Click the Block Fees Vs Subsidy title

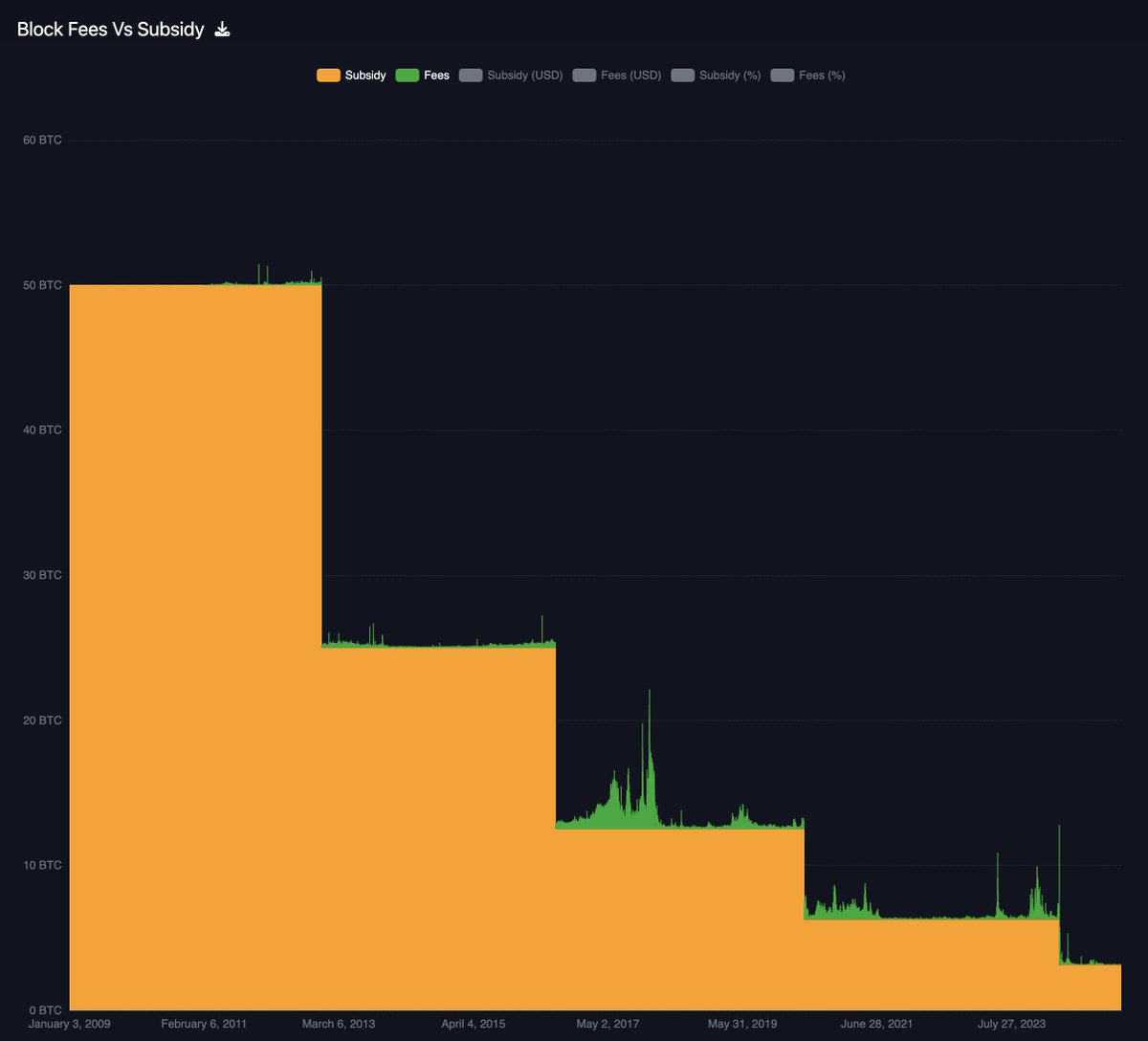coord(111,30)
